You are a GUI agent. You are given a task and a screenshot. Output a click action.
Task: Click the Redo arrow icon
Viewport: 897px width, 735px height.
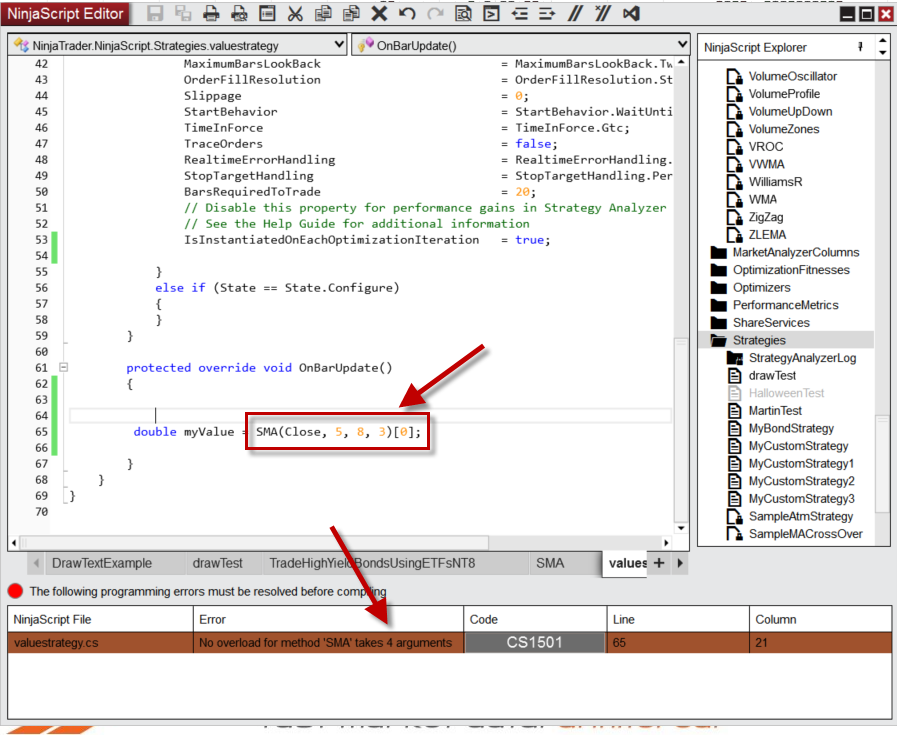(x=435, y=13)
